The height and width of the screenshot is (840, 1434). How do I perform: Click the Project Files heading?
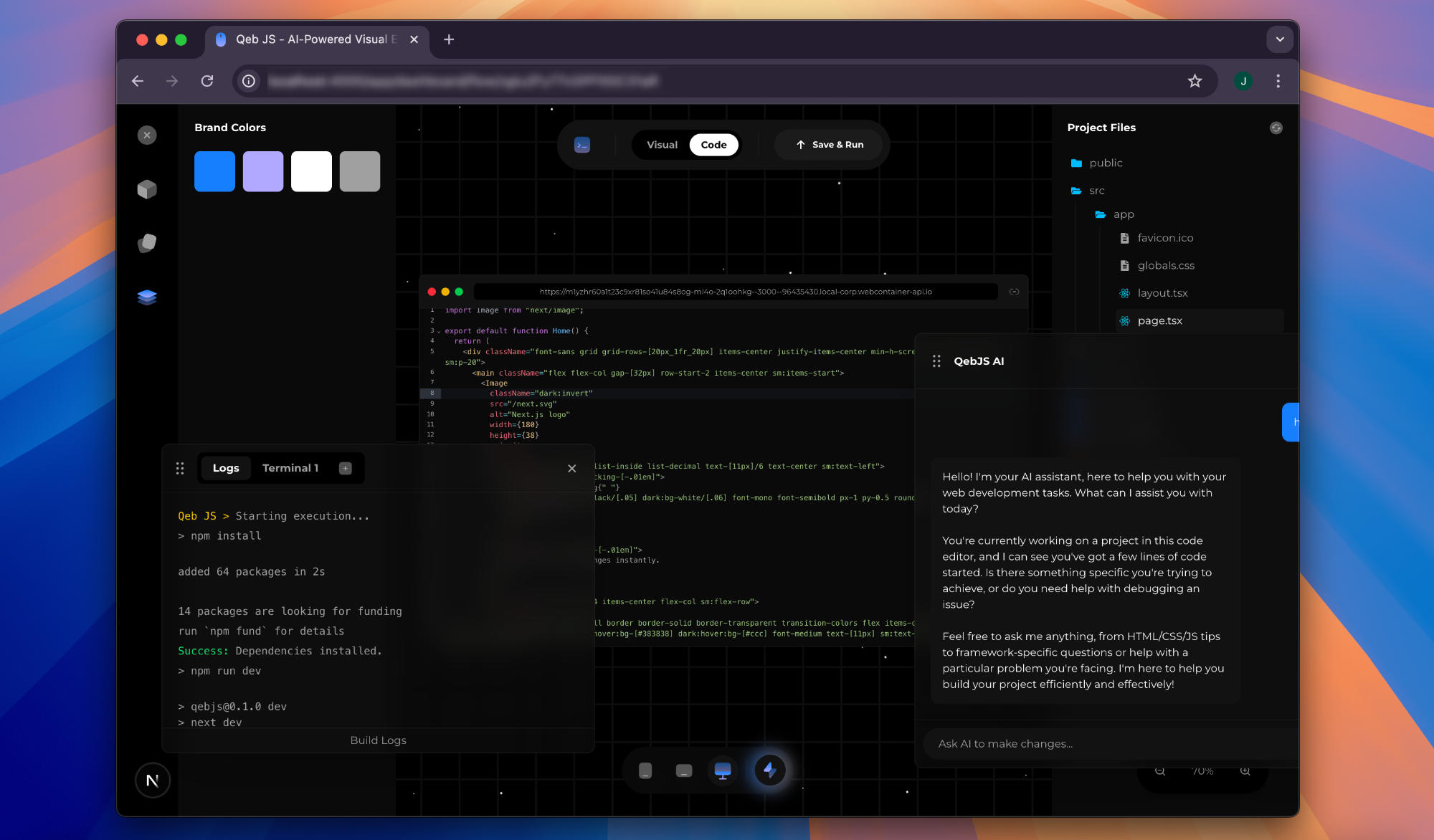[x=1101, y=128]
